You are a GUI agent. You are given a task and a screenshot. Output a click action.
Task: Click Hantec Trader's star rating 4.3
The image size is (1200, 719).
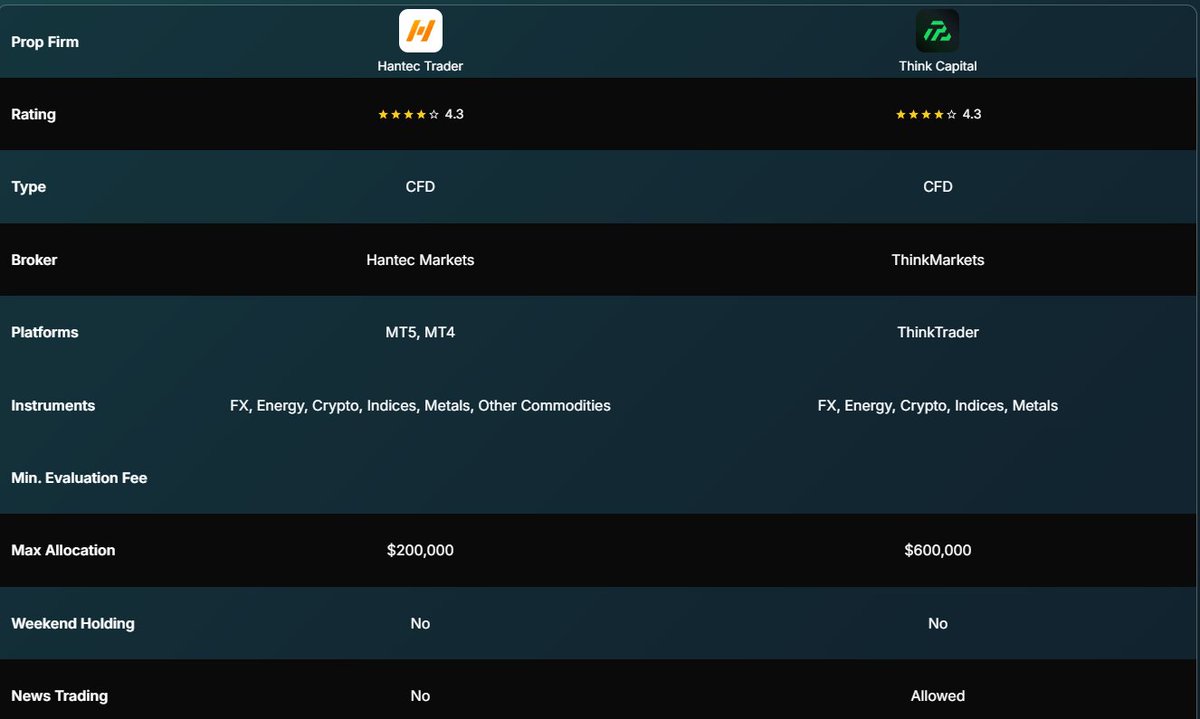tap(420, 114)
